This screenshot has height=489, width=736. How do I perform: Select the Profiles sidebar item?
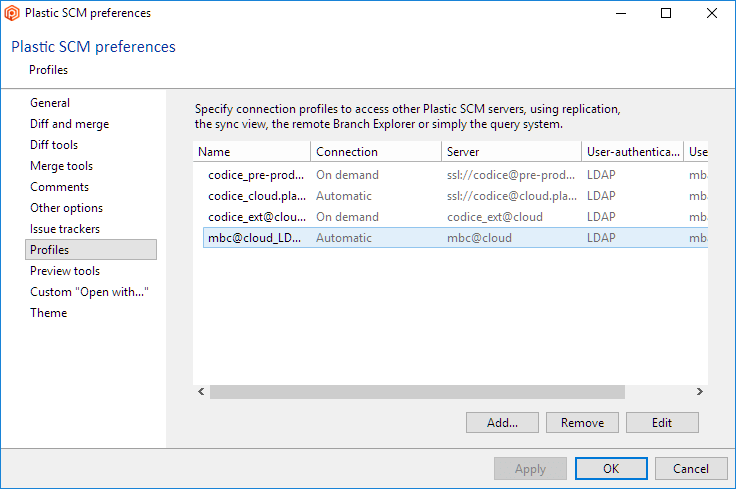tap(91, 250)
